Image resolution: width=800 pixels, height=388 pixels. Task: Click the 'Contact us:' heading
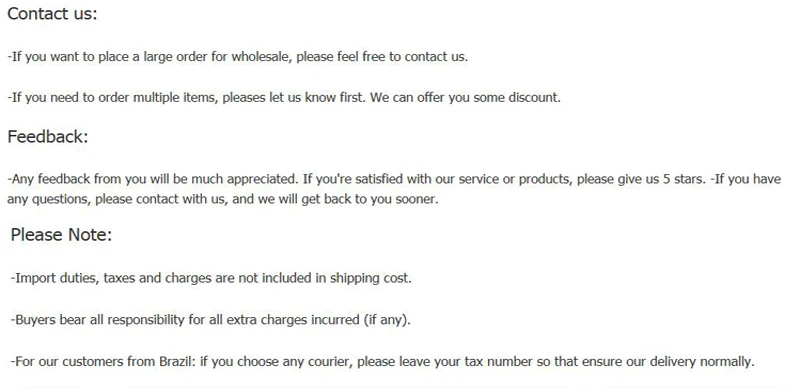52,14
